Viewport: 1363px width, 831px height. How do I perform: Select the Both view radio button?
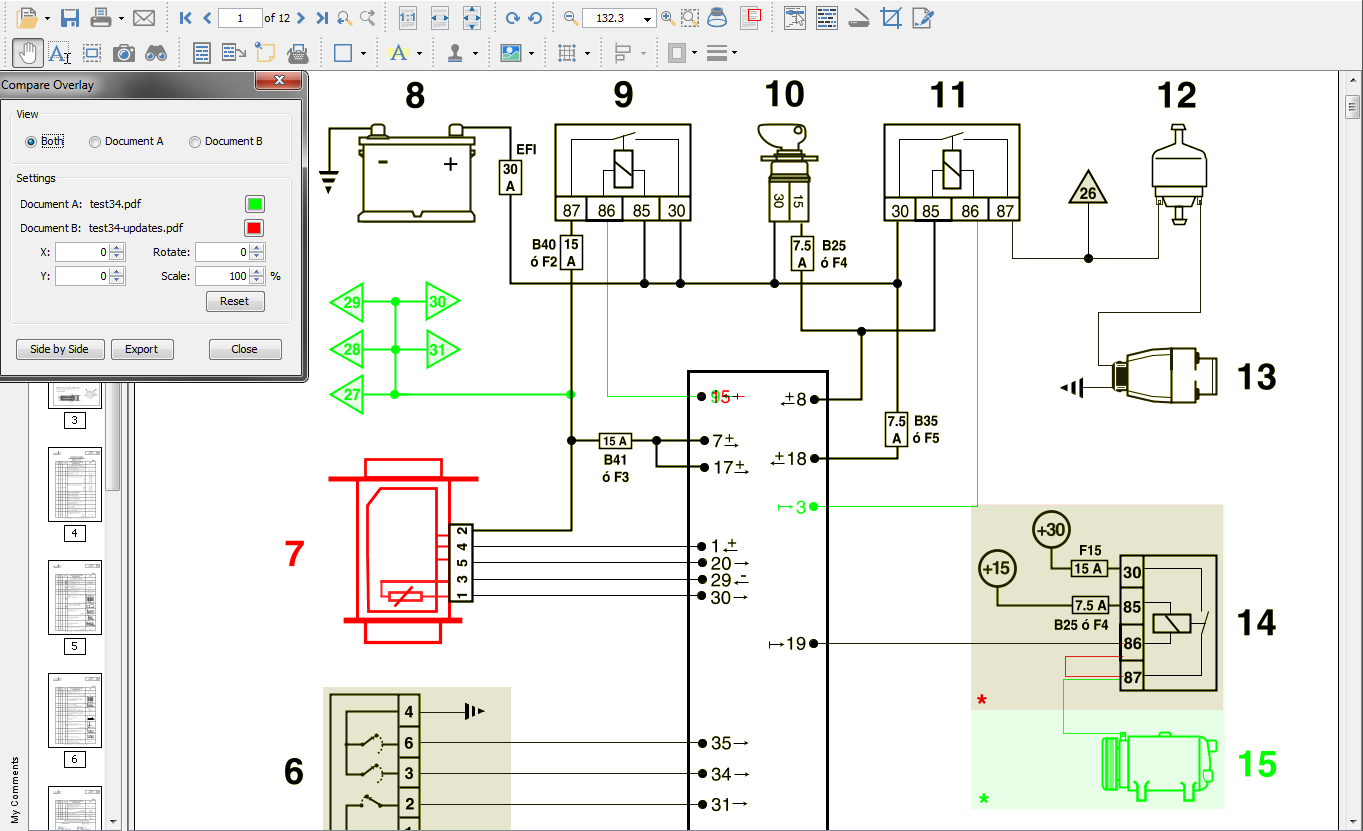pyautogui.click(x=31, y=142)
